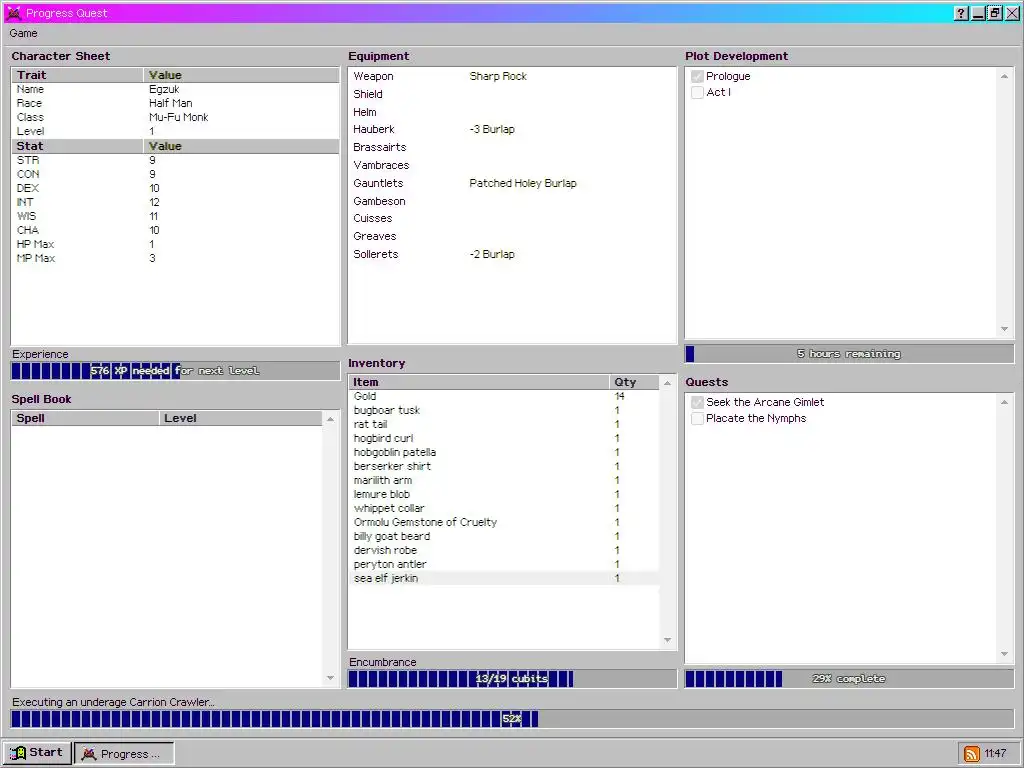Click up arrow of Spell Book scrollbar
1024x768 pixels.
coord(330,419)
